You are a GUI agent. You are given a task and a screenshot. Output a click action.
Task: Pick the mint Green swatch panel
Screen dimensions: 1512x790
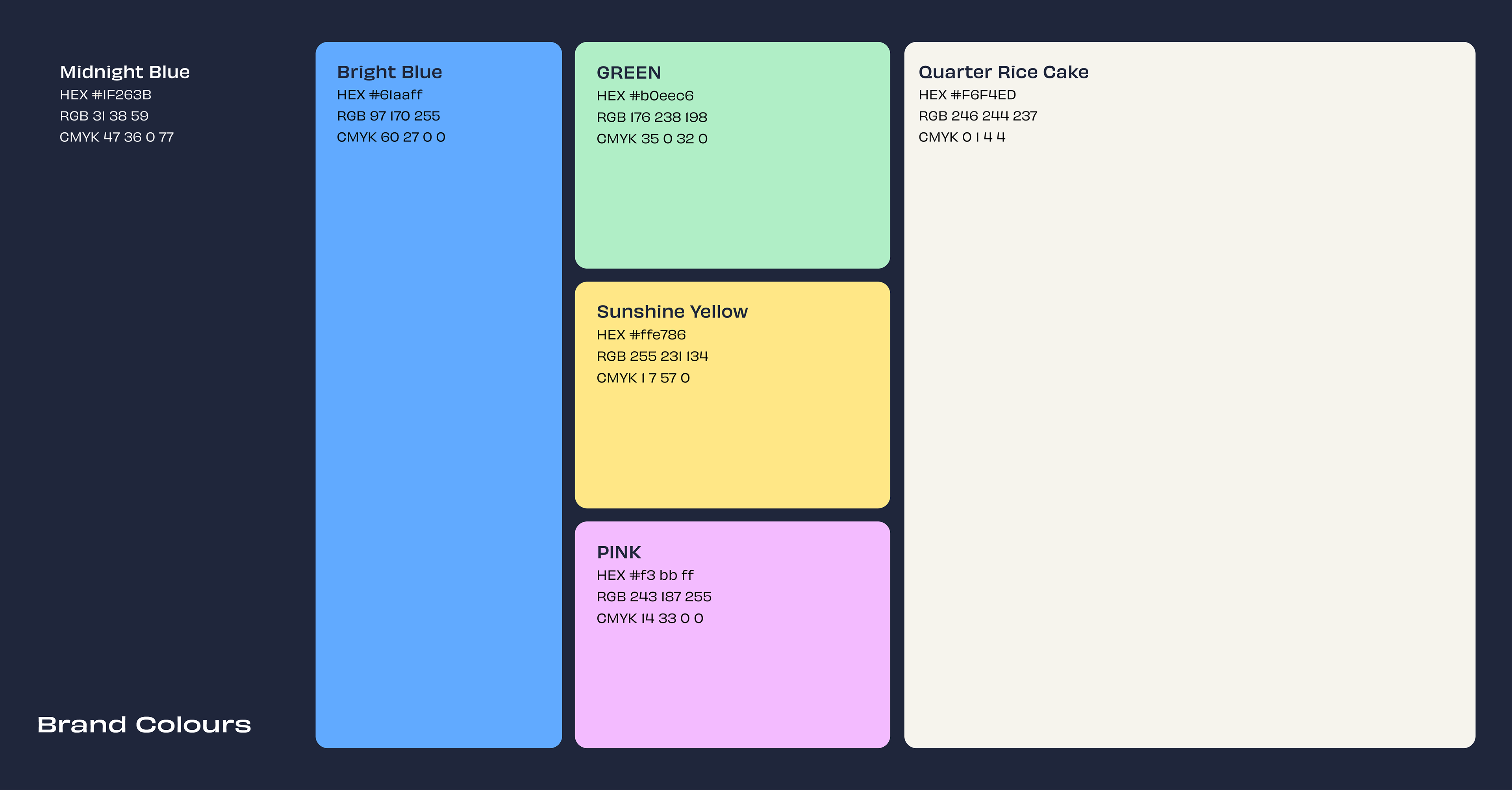[732, 155]
